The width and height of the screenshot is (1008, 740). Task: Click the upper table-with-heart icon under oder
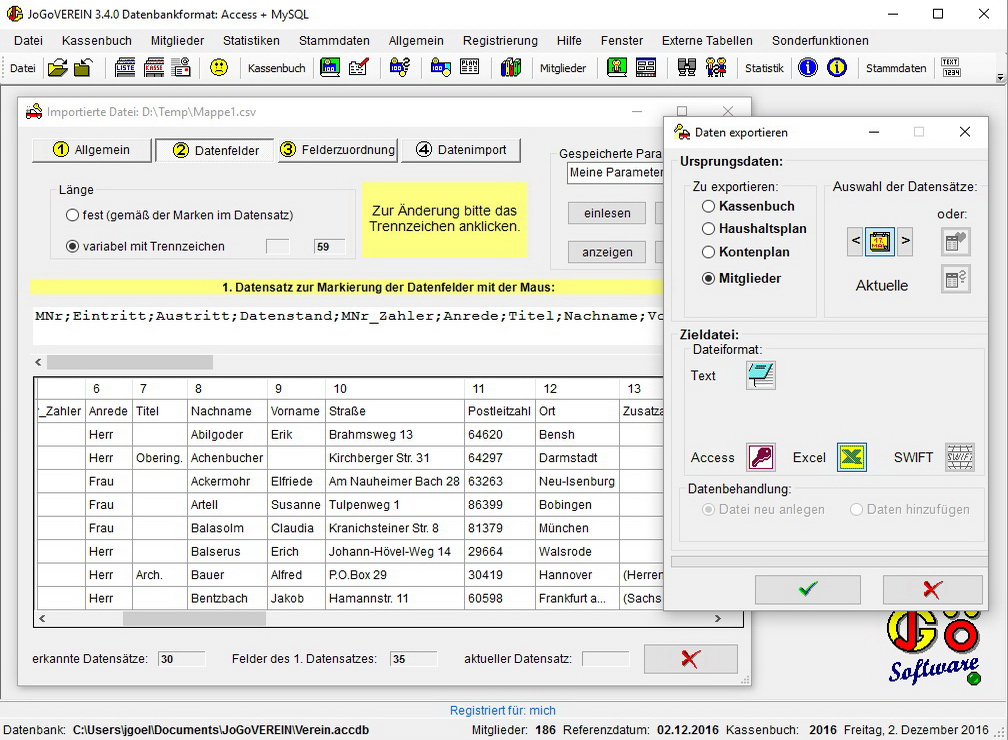(x=956, y=242)
